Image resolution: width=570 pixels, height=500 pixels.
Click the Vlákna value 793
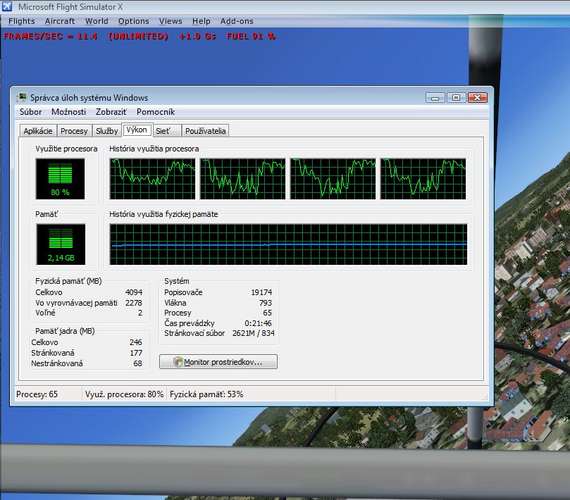(x=265, y=303)
